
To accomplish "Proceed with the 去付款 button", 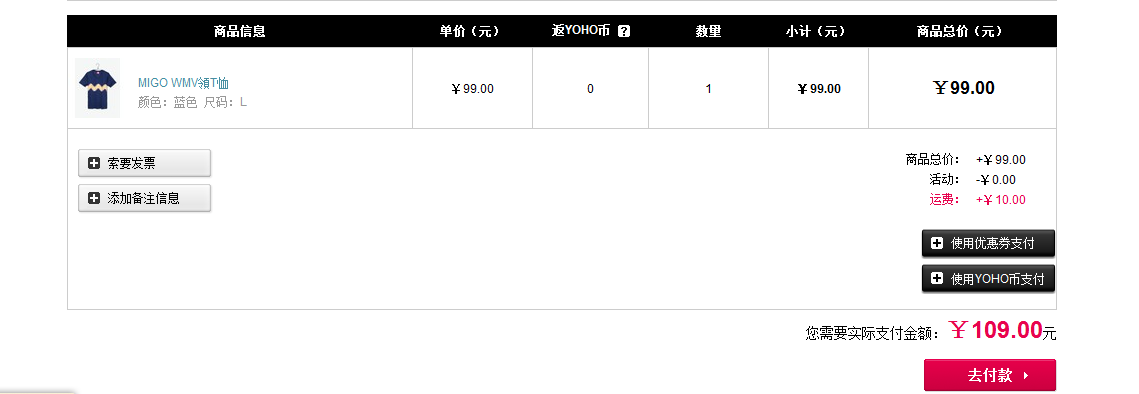I will tap(990, 375).
